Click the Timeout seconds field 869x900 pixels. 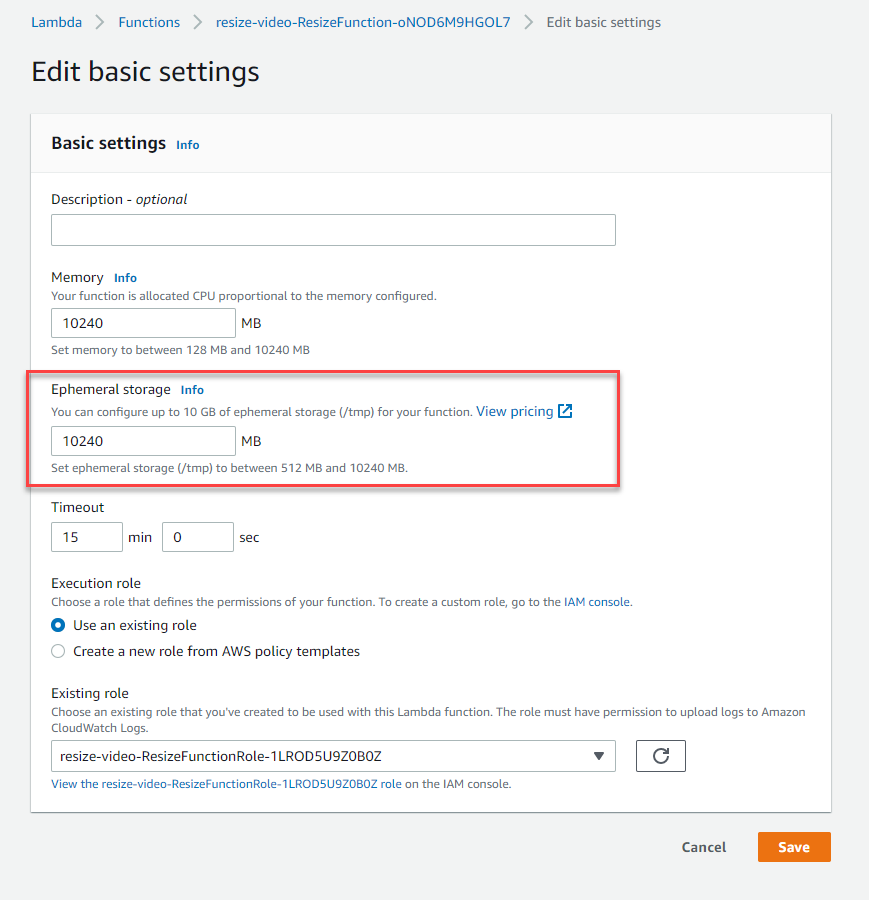(197, 537)
